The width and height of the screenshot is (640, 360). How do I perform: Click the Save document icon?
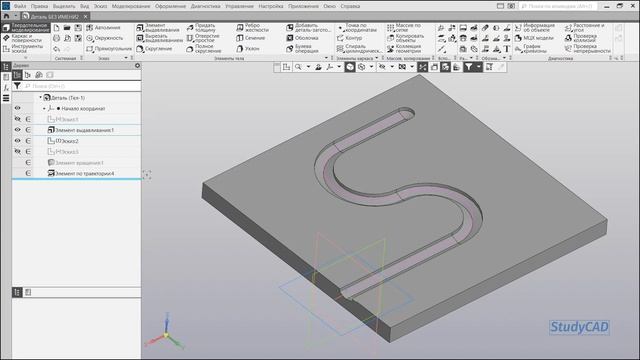click(x=78, y=27)
